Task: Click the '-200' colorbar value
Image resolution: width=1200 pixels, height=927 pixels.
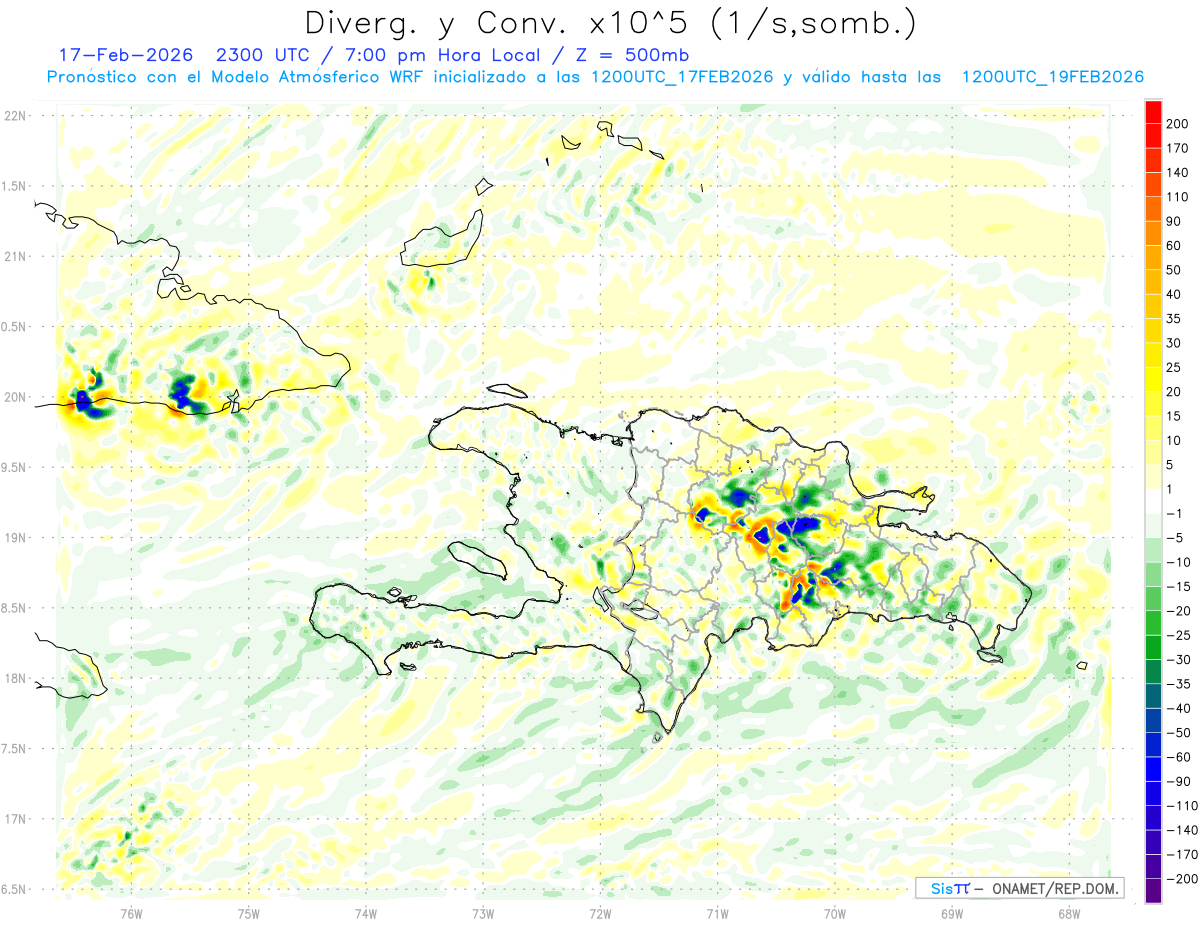Action: 1180,879
